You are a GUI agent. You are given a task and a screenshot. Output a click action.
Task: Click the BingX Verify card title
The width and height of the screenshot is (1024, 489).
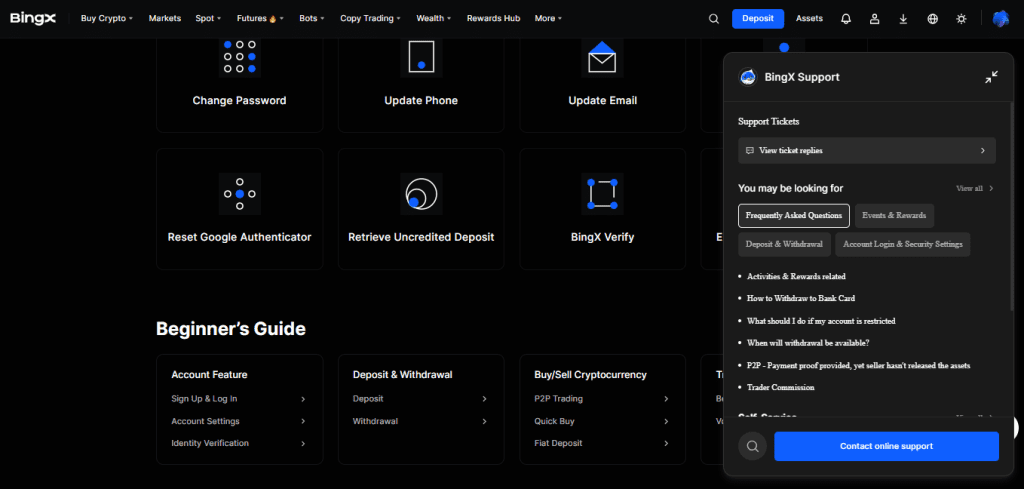(602, 237)
